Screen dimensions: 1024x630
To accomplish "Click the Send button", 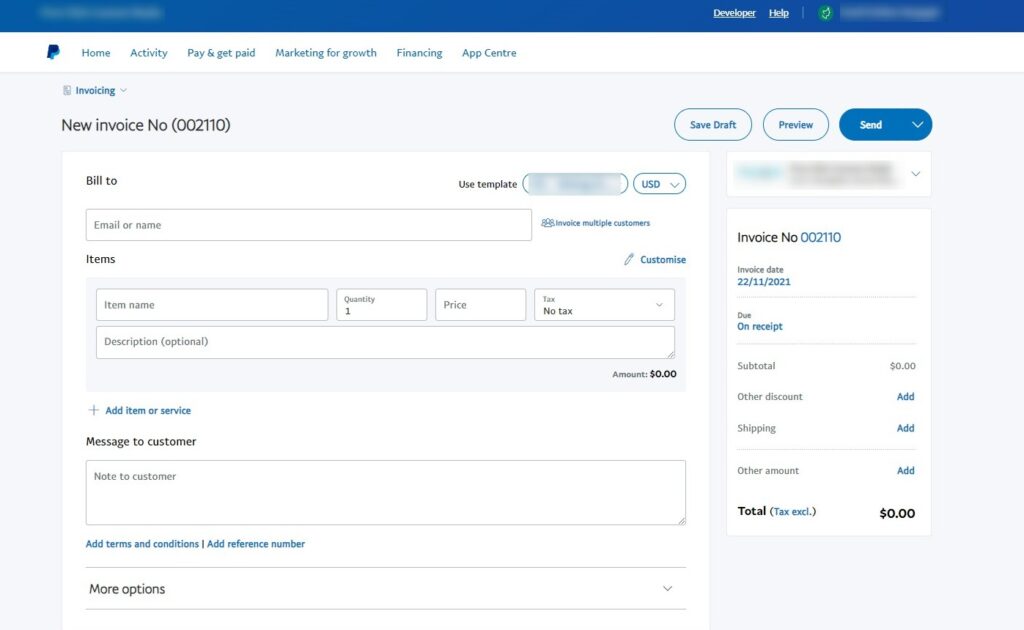I will 871,125.
